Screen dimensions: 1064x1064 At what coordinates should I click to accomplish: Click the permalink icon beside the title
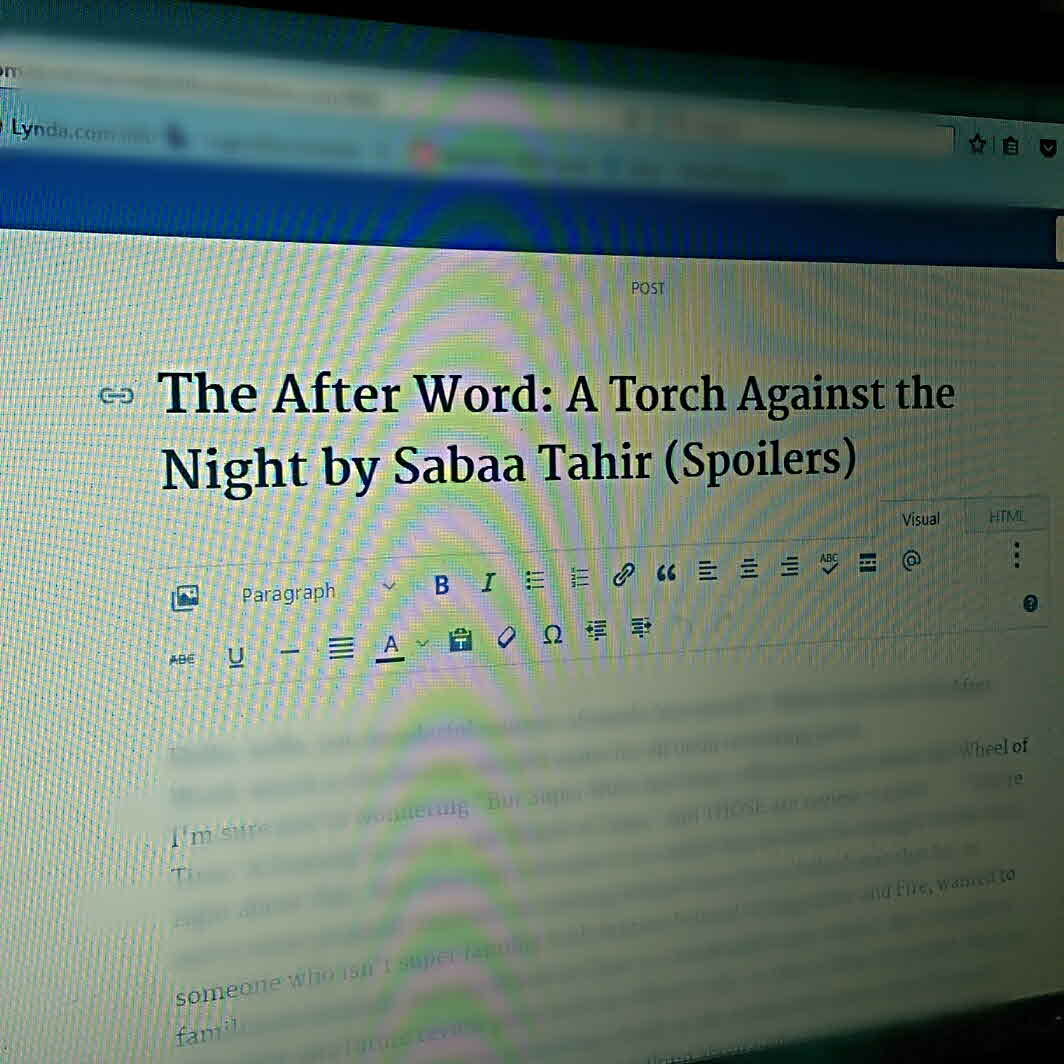point(116,396)
